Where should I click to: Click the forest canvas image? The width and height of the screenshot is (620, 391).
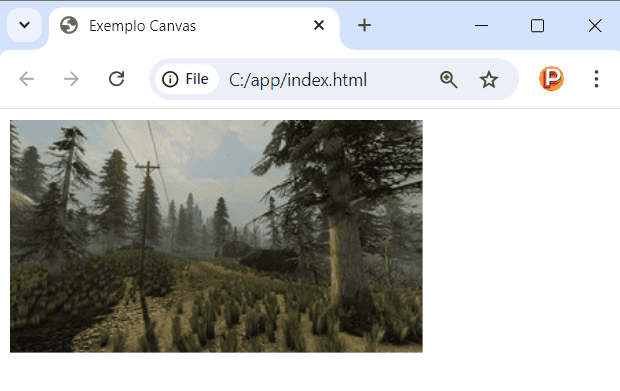(x=216, y=236)
